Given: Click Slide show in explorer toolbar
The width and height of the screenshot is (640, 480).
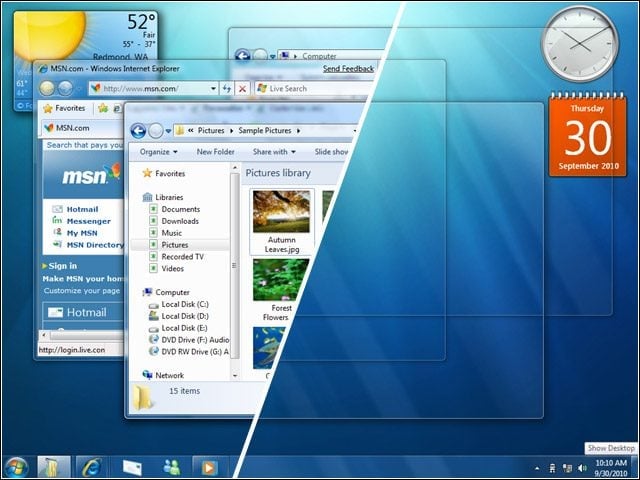Looking at the screenshot, I should coord(331,152).
